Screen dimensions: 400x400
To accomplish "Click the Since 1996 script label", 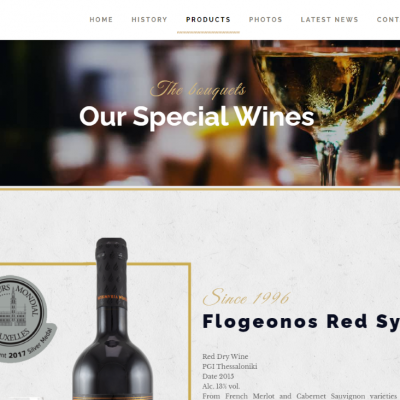I will click(246, 297).
